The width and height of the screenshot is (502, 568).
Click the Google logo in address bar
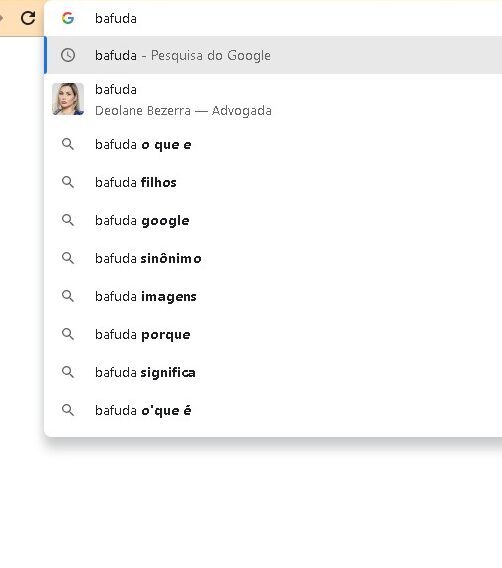68,18
